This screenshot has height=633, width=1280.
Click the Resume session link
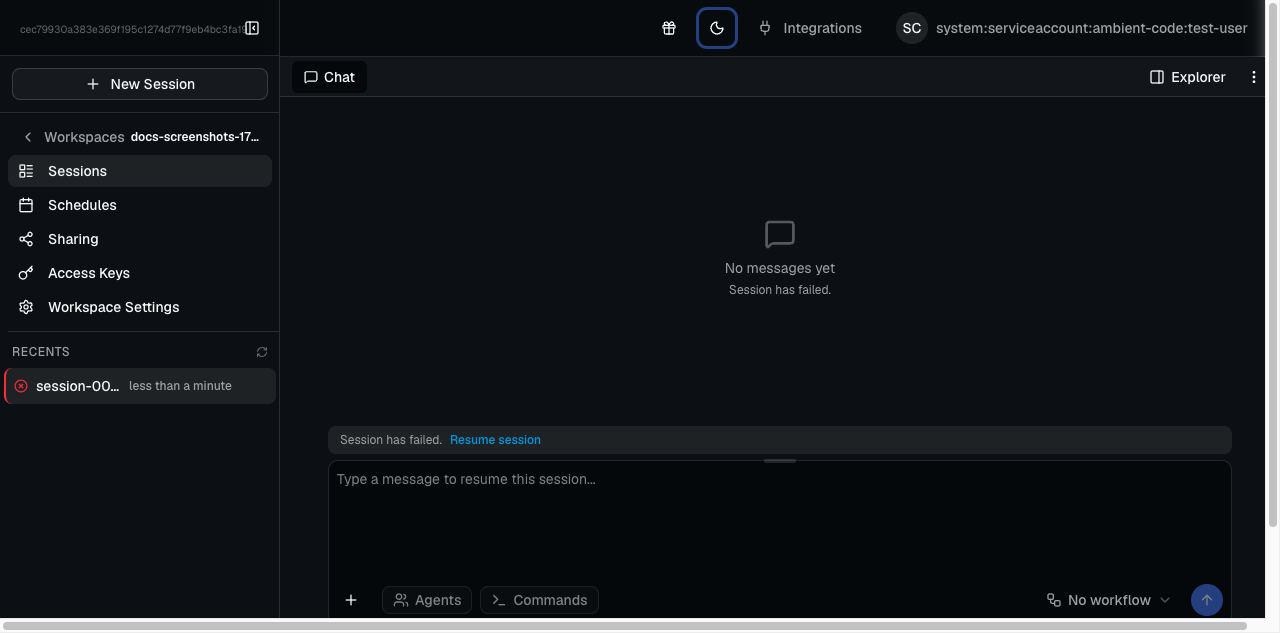495,439
